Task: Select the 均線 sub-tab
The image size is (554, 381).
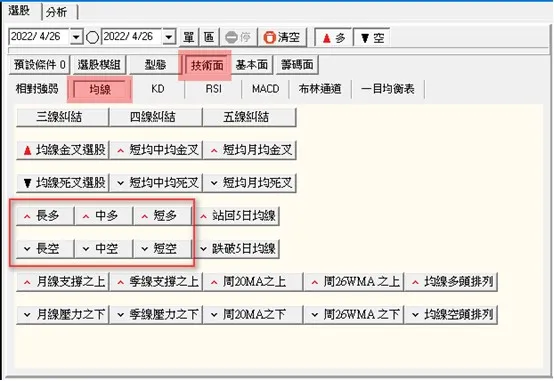Action: click(100, 89)
